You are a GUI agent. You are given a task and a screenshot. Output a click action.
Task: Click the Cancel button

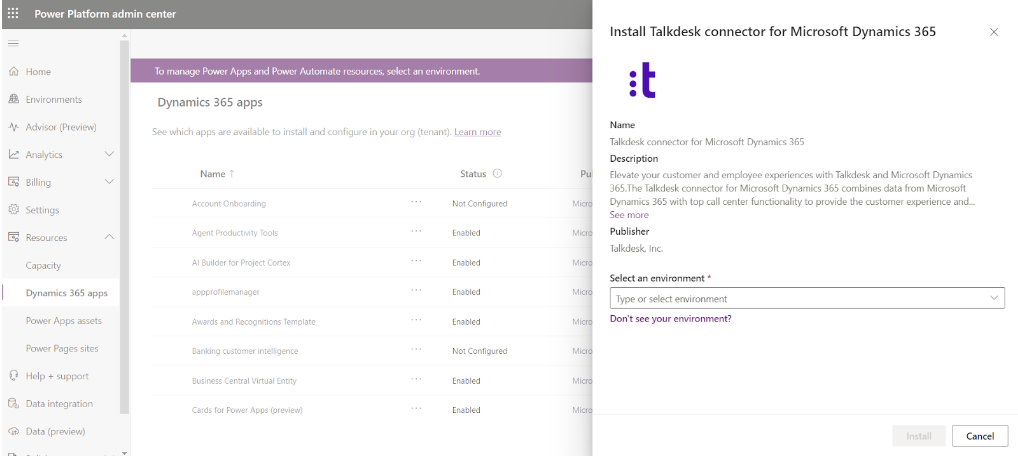click(980, 436)
